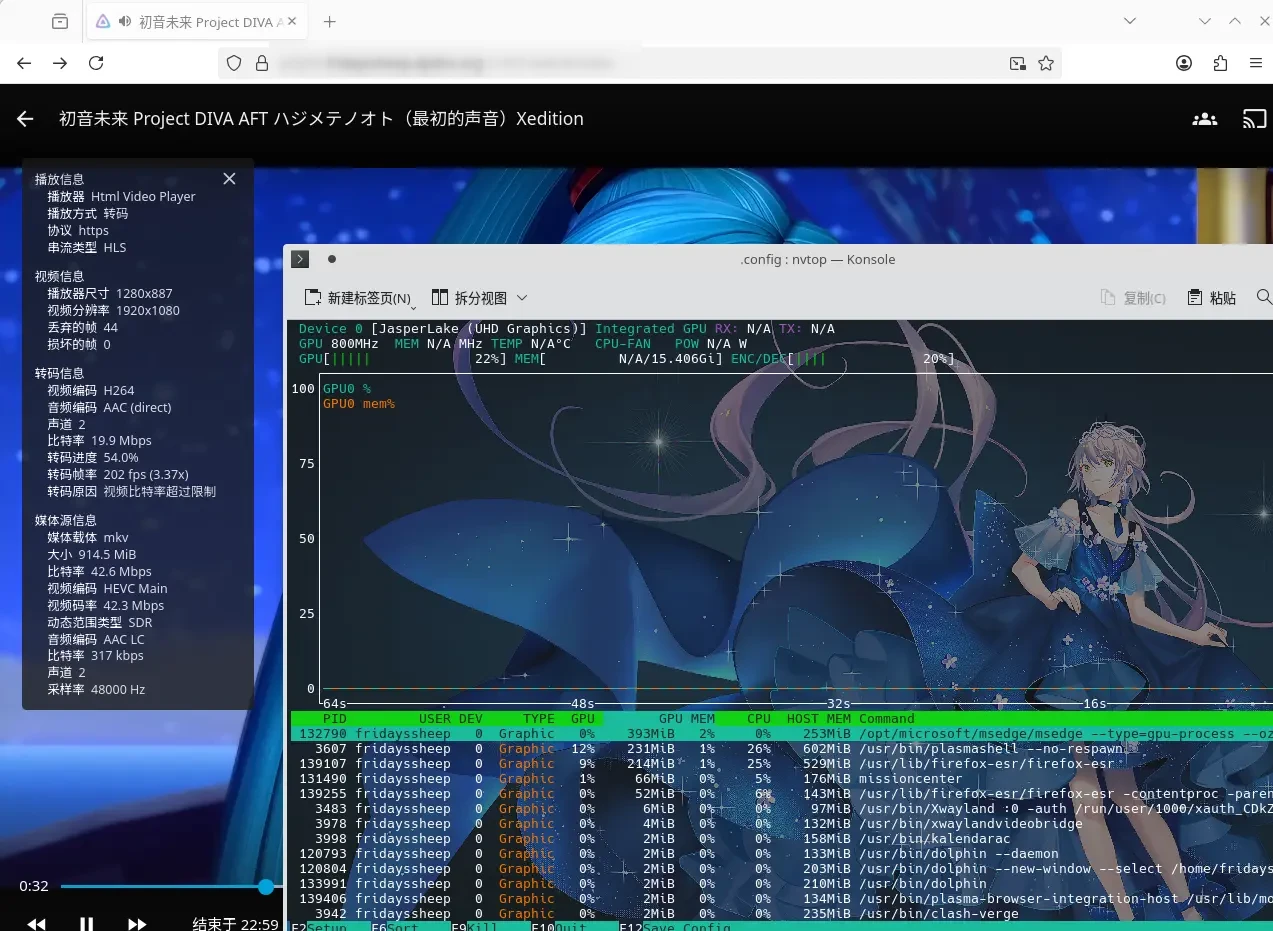Reload the current page

(96, 62)
